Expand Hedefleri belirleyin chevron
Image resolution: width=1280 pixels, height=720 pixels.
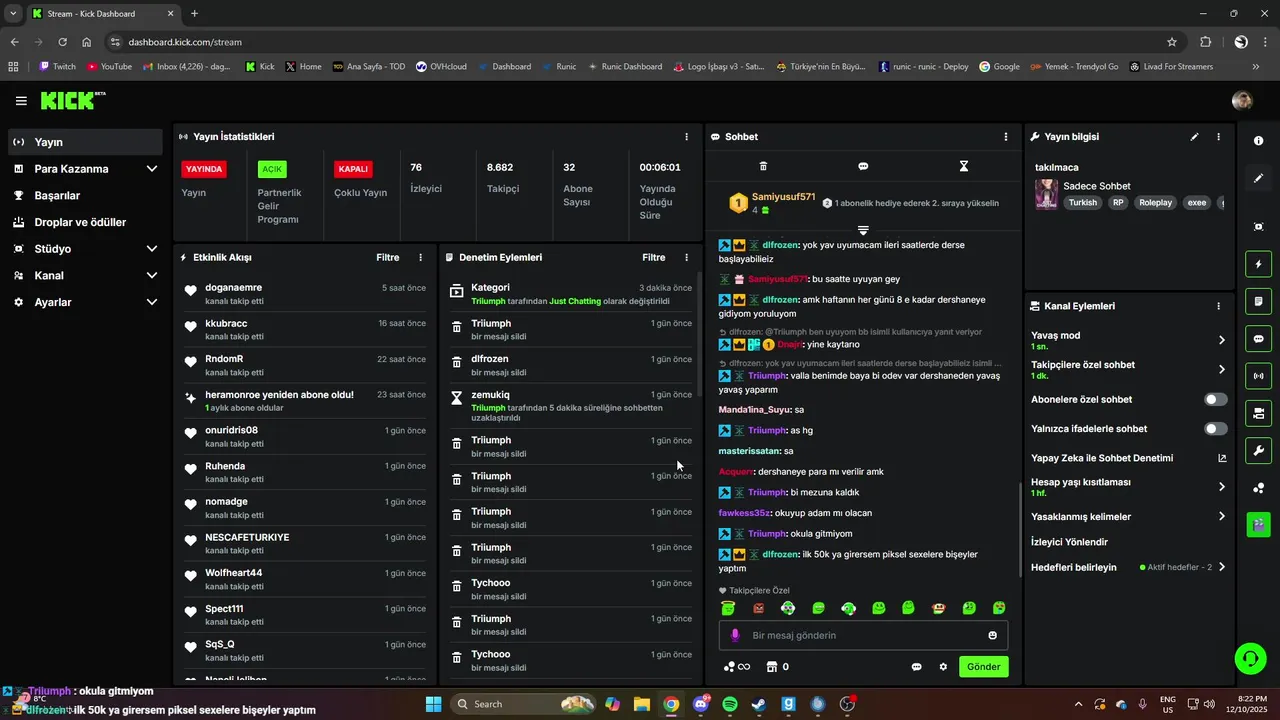(1221, 567)
